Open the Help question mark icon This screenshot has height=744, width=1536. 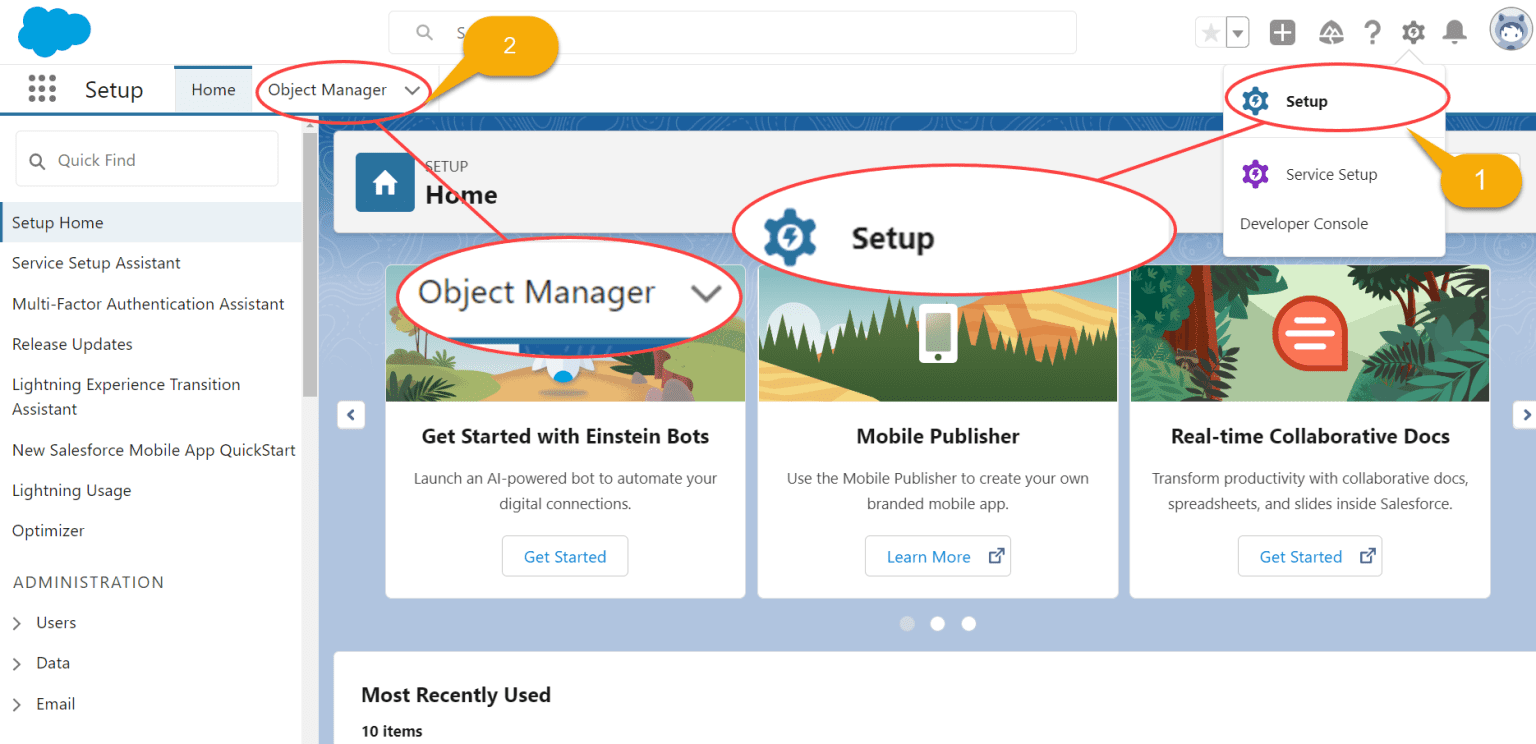pyautogui.click(x=1372, y=33)
